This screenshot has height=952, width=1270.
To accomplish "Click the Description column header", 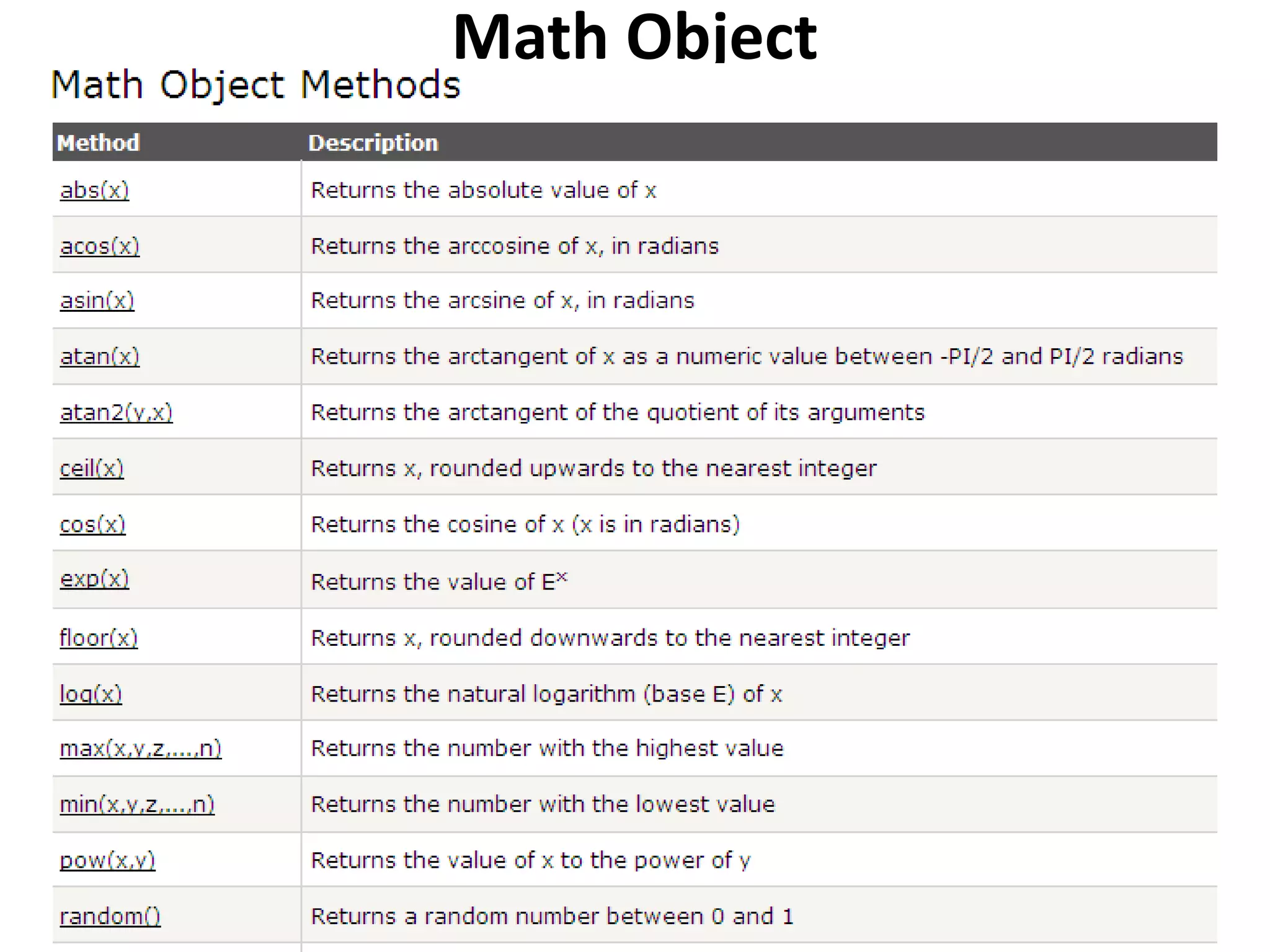I will 373,143.
